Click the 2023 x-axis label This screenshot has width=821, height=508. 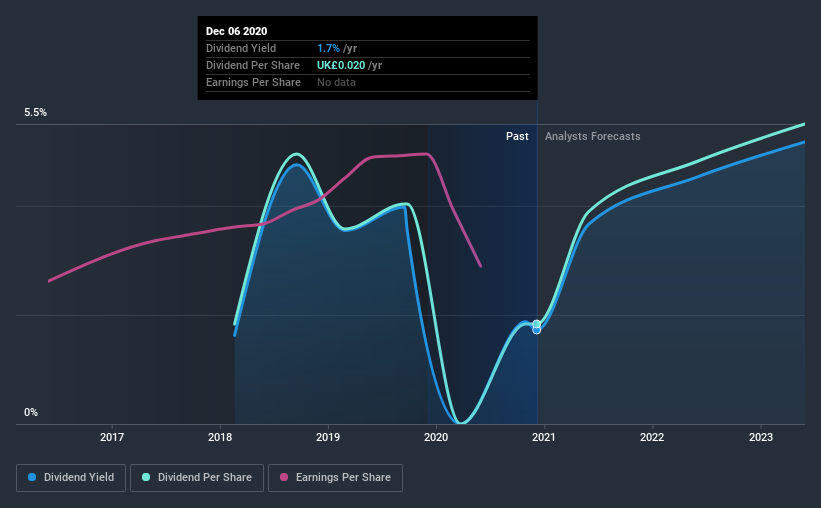point(761,437)
